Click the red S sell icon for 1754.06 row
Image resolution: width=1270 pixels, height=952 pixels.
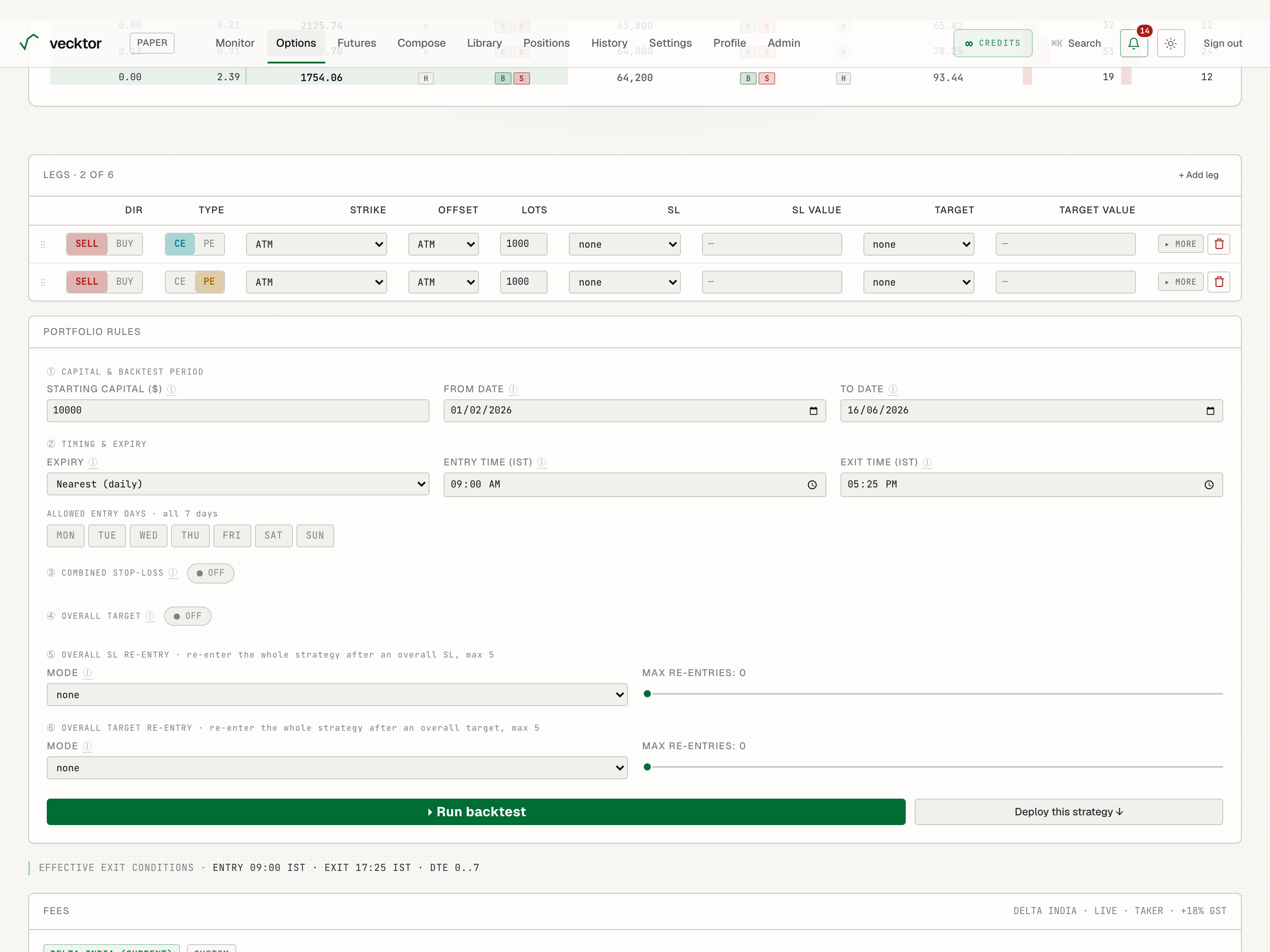click(x=521, y=78)
